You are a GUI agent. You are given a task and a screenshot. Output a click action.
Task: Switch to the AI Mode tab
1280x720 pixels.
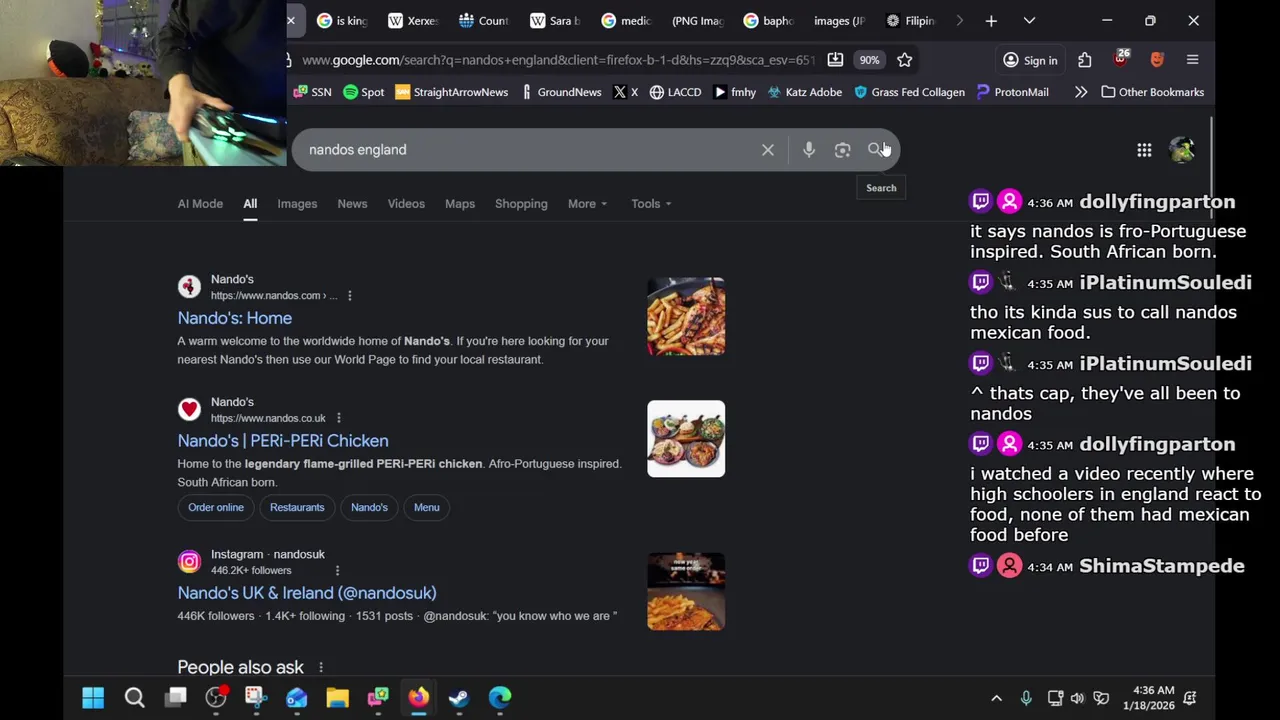click(x=200, y=204)
